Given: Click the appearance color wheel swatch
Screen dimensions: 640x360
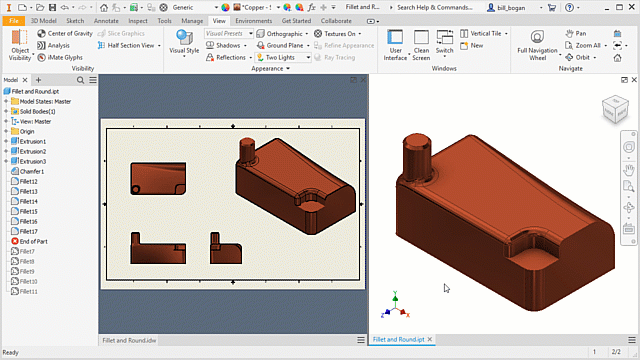Looking at the screenshot, I should [x=225, y=7].
